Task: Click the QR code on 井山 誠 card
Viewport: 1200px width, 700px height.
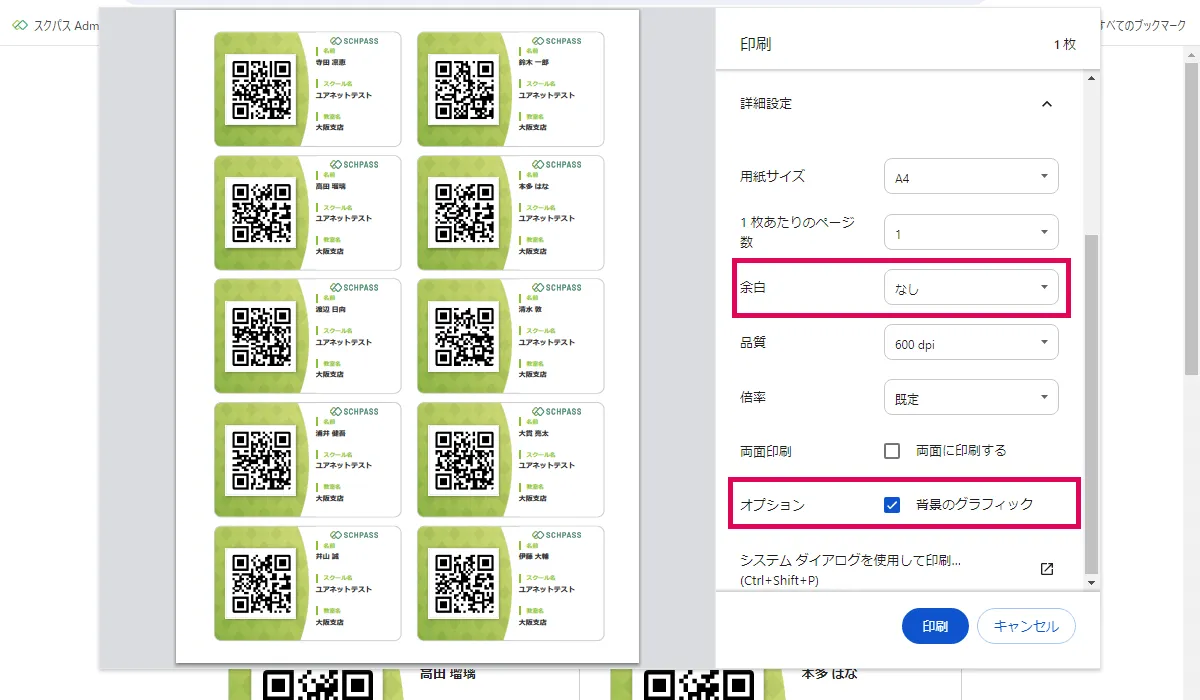Action: tap(261, 583)
